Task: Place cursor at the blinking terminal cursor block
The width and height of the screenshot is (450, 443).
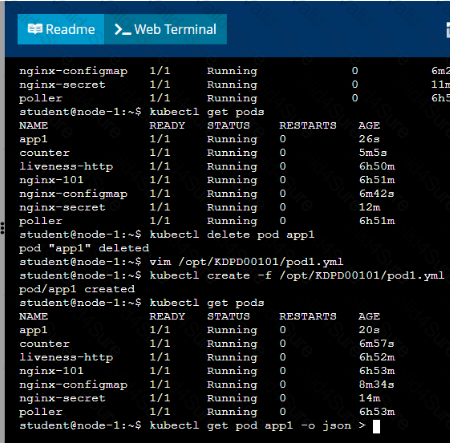Action: (x=376, y=426)
